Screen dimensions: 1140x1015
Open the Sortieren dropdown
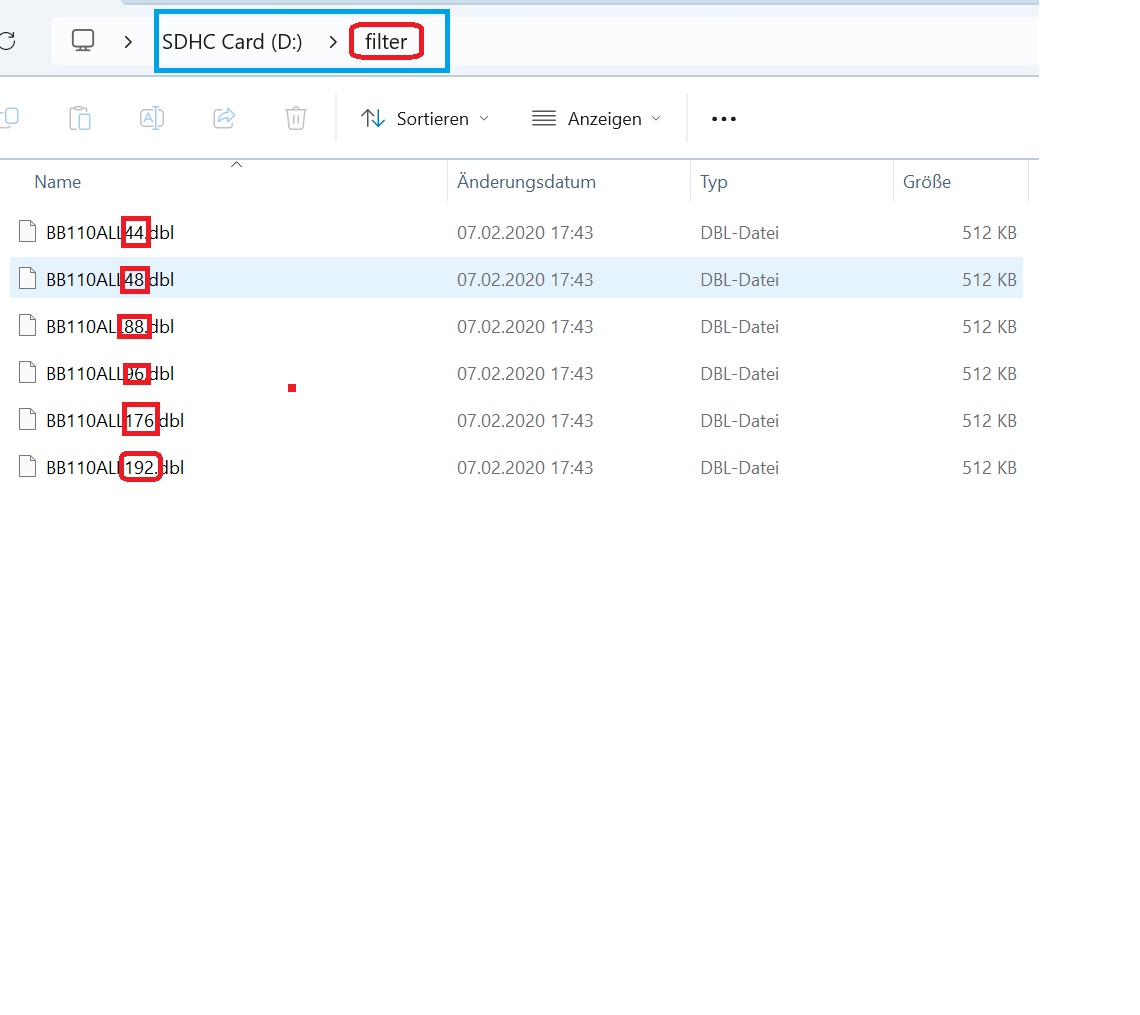[425, 119]
